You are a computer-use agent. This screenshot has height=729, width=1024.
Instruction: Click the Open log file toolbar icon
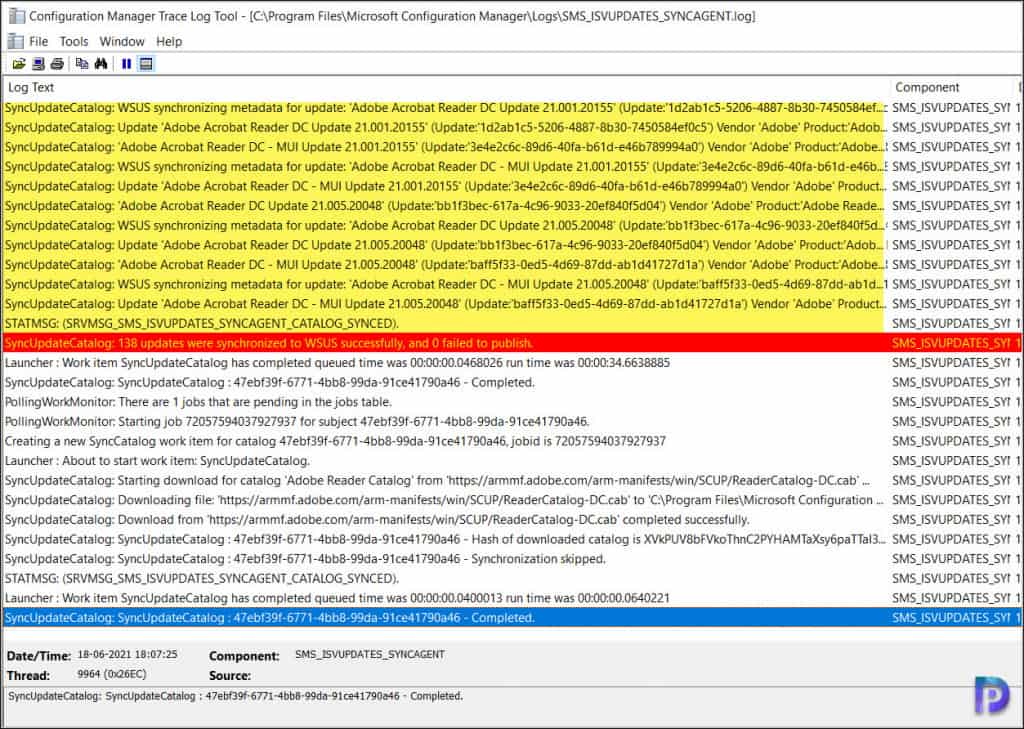[19, 63]
